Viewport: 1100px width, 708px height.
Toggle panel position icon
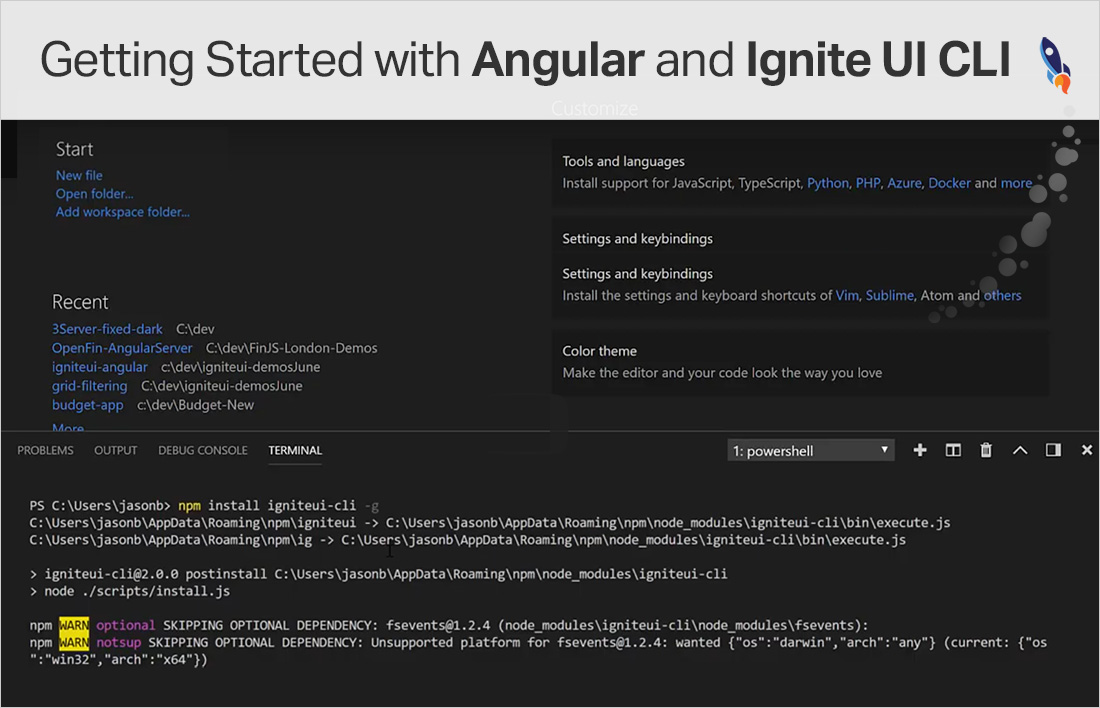coord(1053,451)
